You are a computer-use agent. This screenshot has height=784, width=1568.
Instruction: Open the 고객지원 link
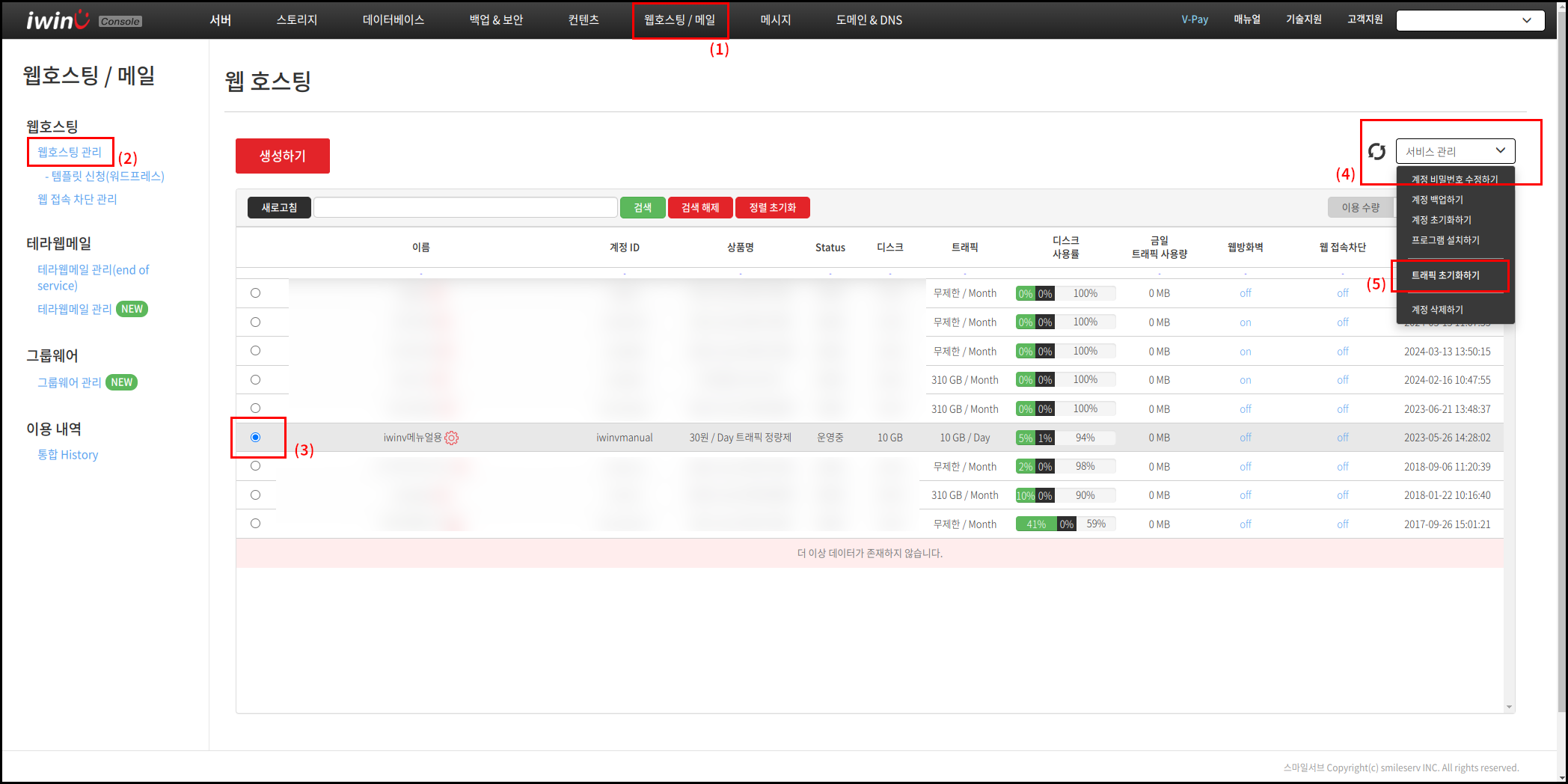1365,19
